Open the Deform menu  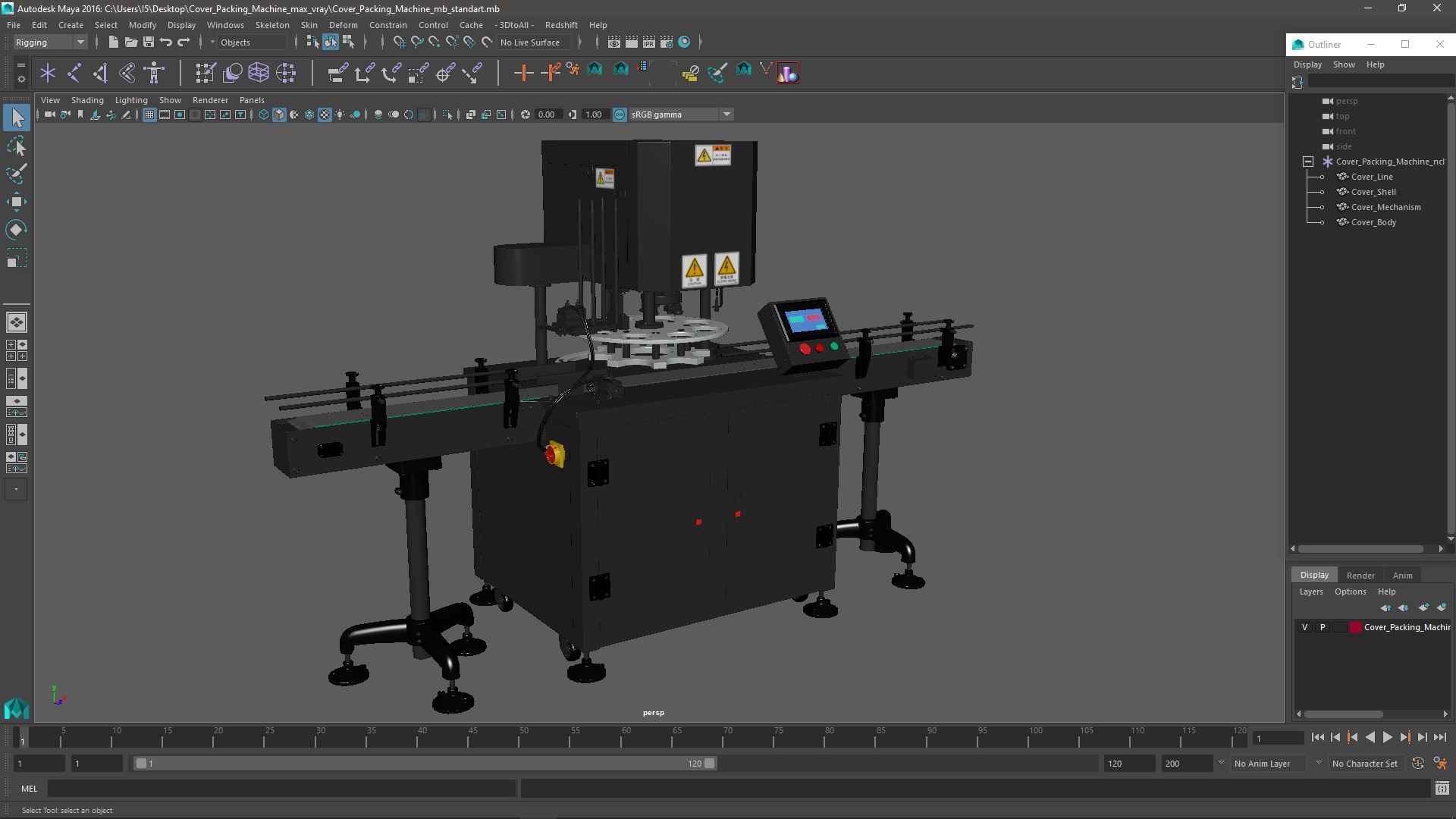343,25
